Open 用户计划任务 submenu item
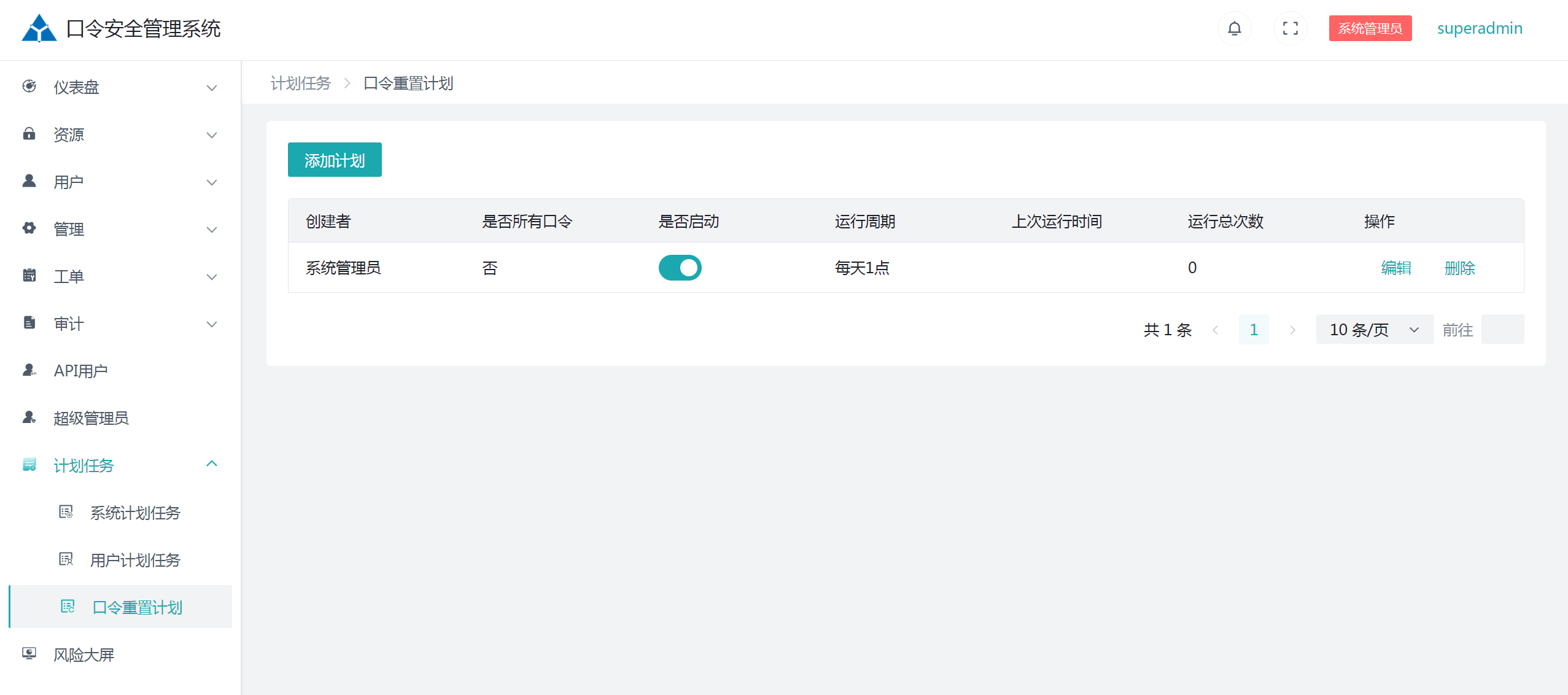 [135, 560]
